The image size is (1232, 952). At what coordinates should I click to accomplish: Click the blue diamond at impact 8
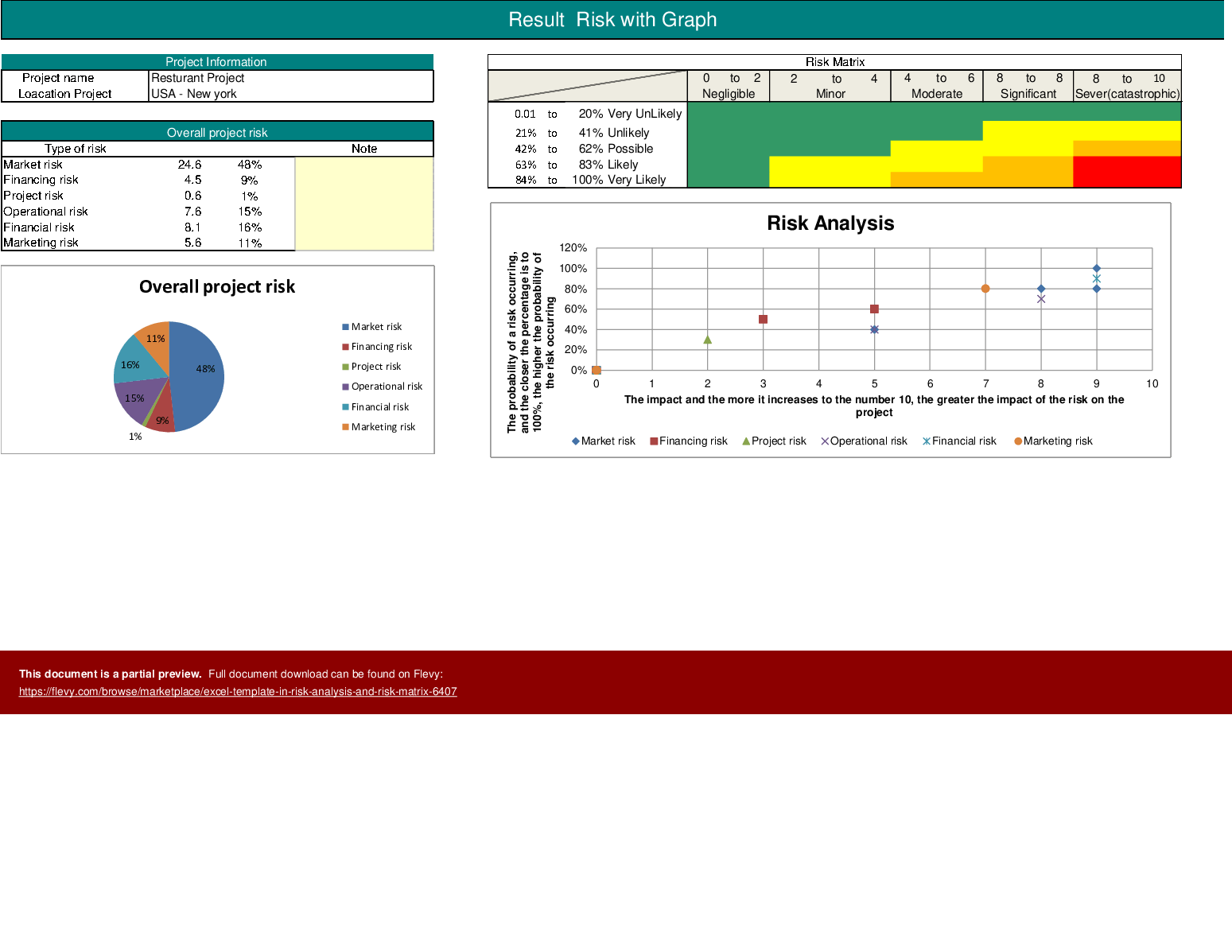point(1041,289)
